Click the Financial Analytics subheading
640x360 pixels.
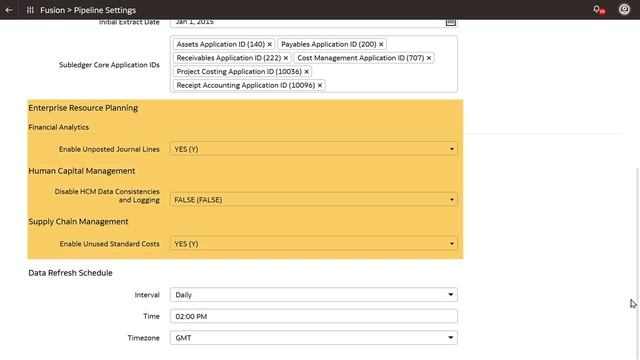point(58,127)
